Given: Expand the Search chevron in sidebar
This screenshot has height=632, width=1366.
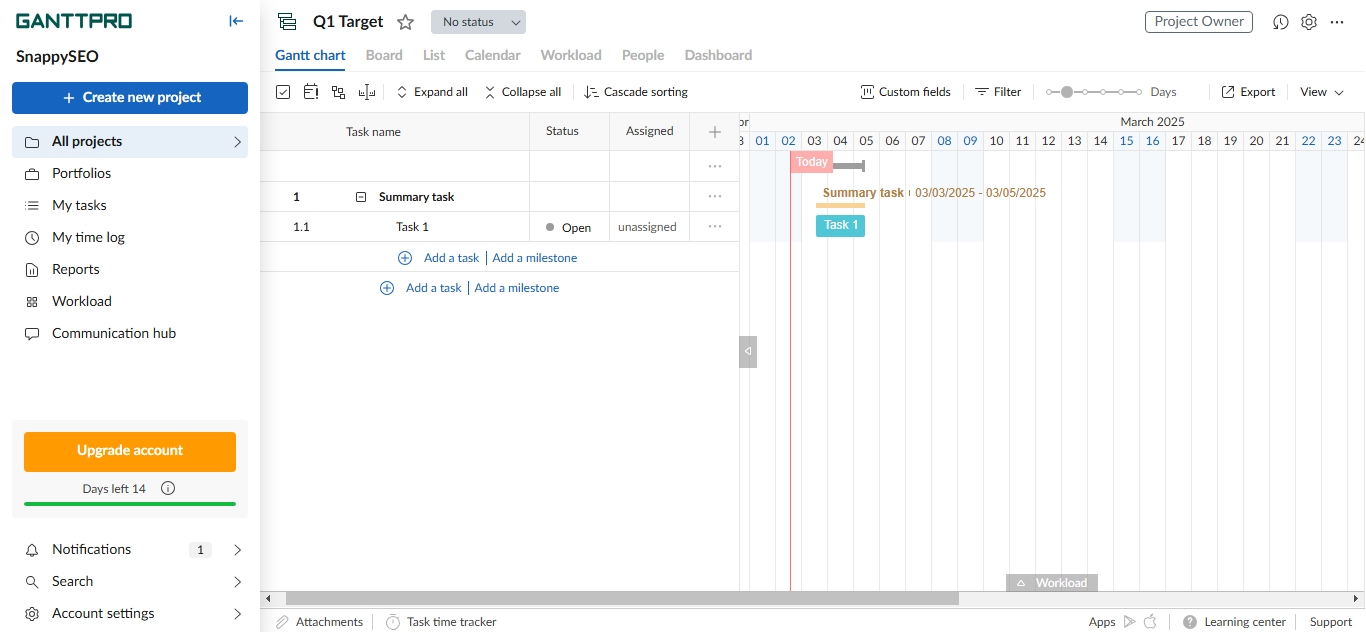Looking at the screenshot, I should (x=237, y=582).
